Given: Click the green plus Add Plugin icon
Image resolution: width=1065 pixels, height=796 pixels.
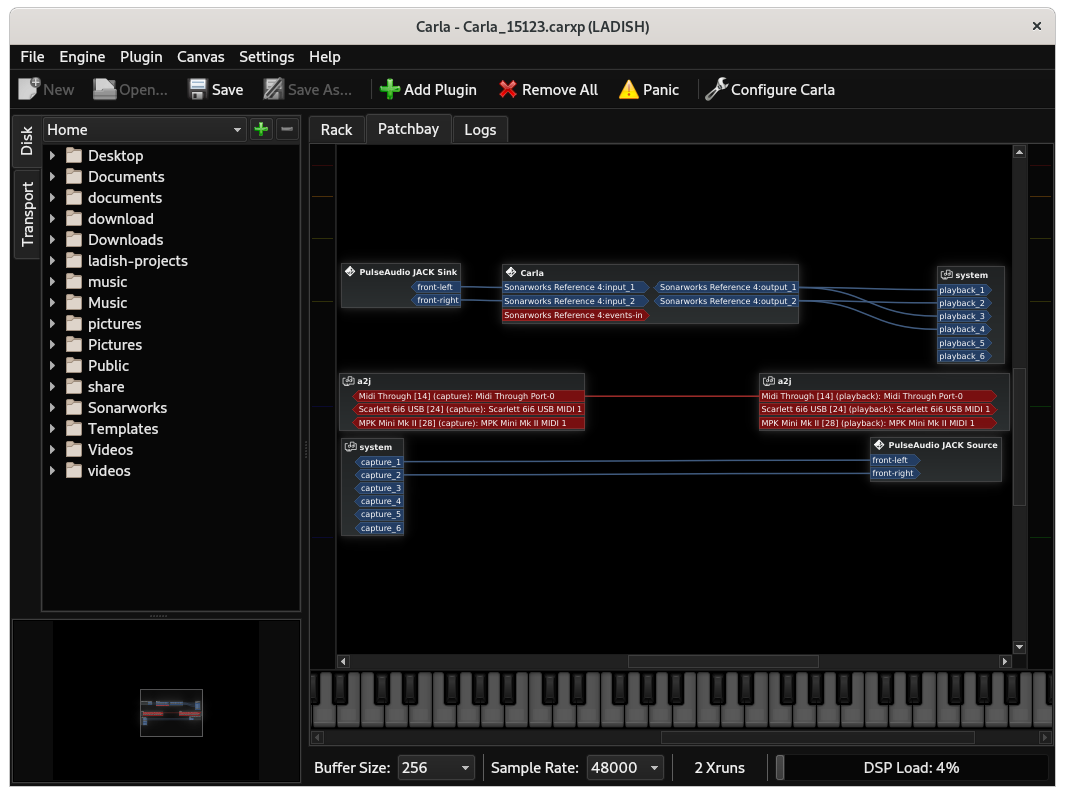Looking at the screenshot, I should pyautogui.click(x=390, y=89).
